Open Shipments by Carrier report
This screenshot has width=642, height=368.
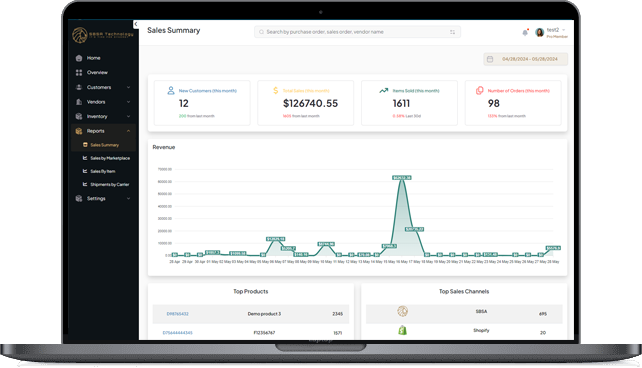[109, 185]
